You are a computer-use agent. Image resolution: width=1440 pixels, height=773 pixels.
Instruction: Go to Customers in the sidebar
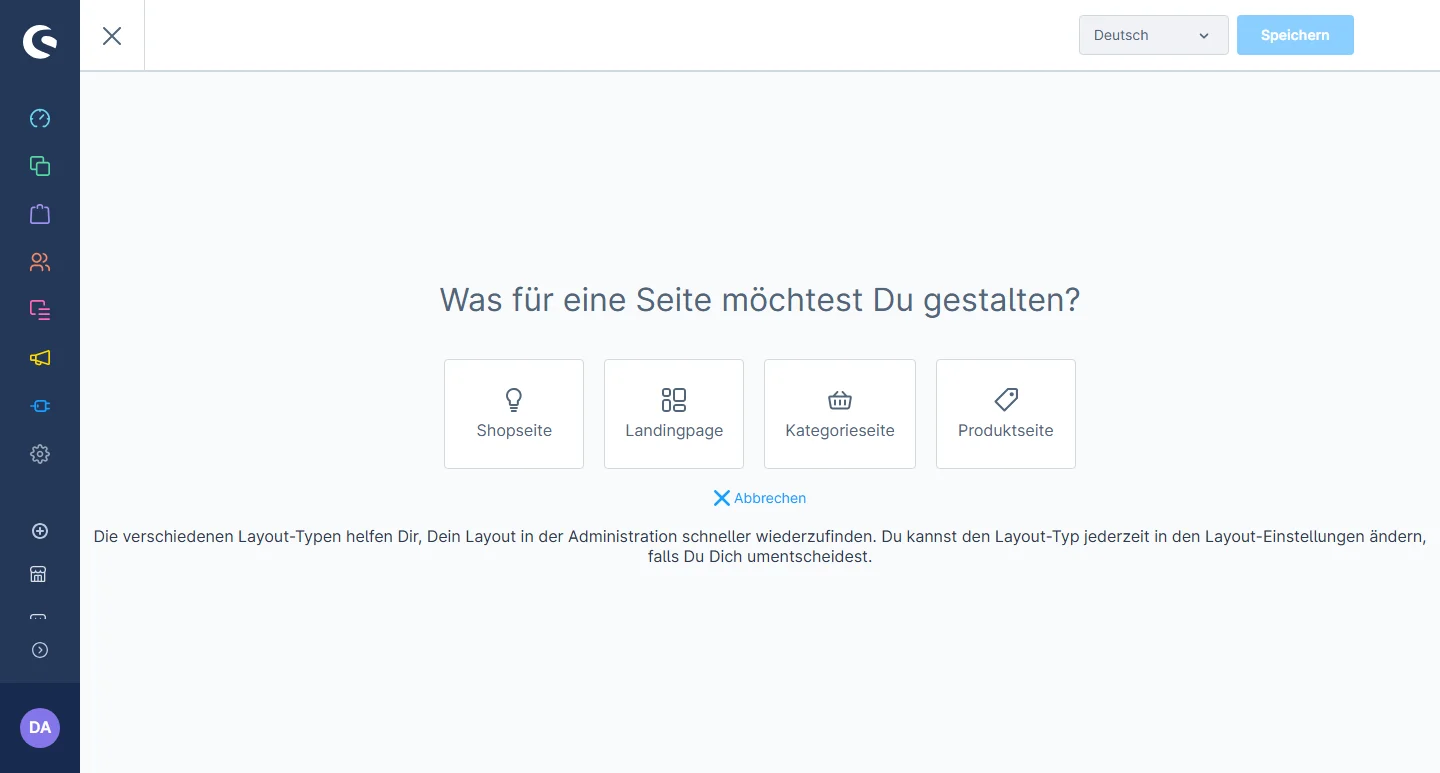(40, 262)
